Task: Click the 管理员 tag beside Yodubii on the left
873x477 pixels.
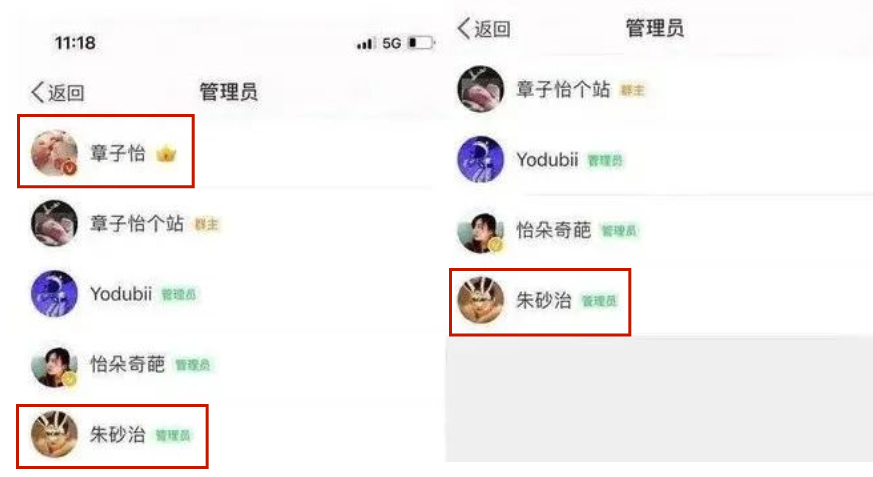Action: click(179, 294)
